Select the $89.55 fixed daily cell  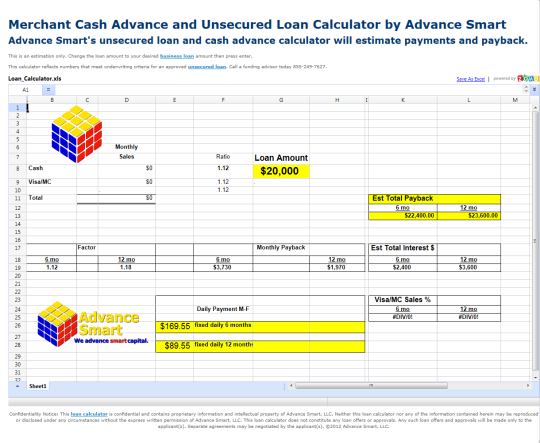(x=175, y=347)
